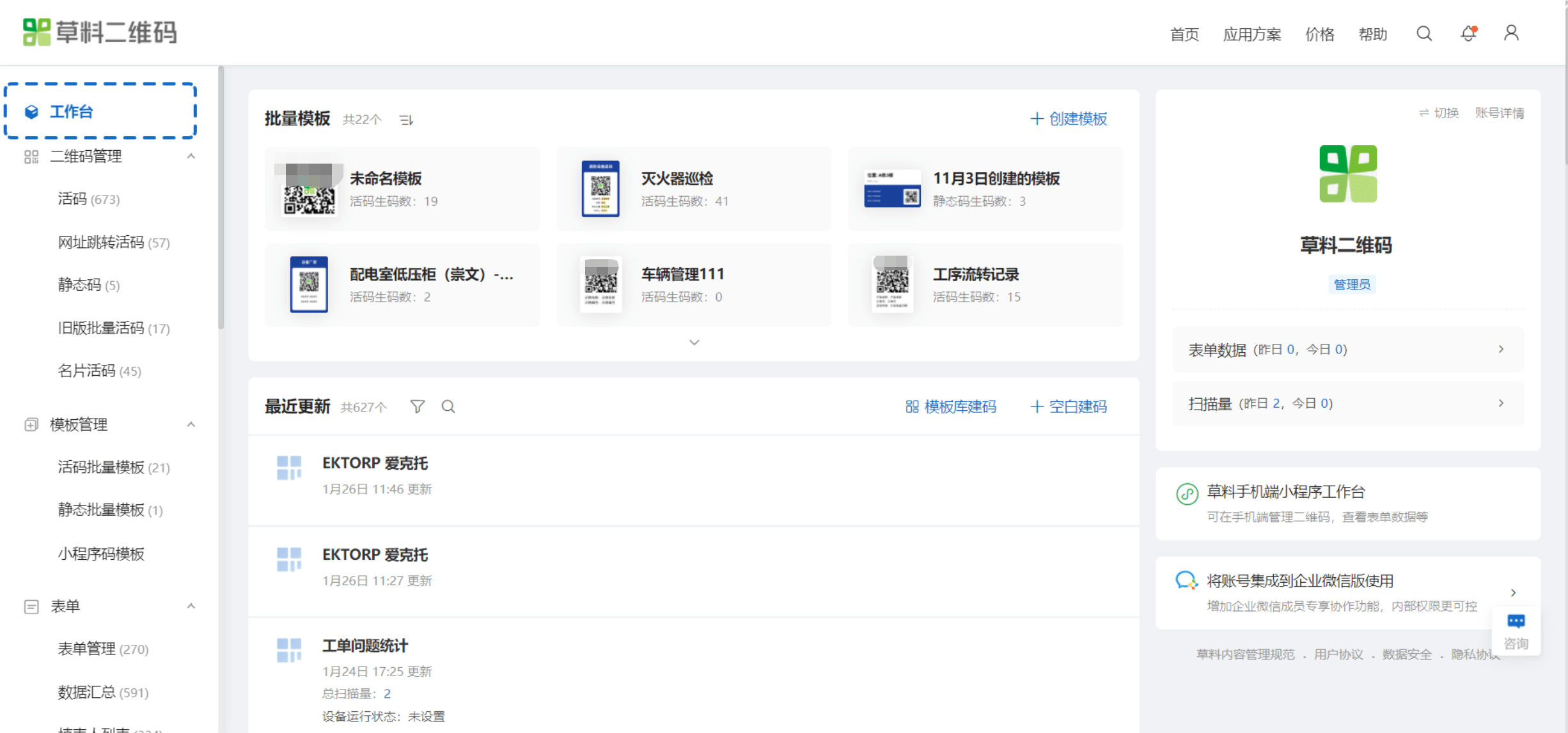
Task: Click QR icon of EKTORP 爱克托 11:27 entry
Action: click(x=289, y=559)
